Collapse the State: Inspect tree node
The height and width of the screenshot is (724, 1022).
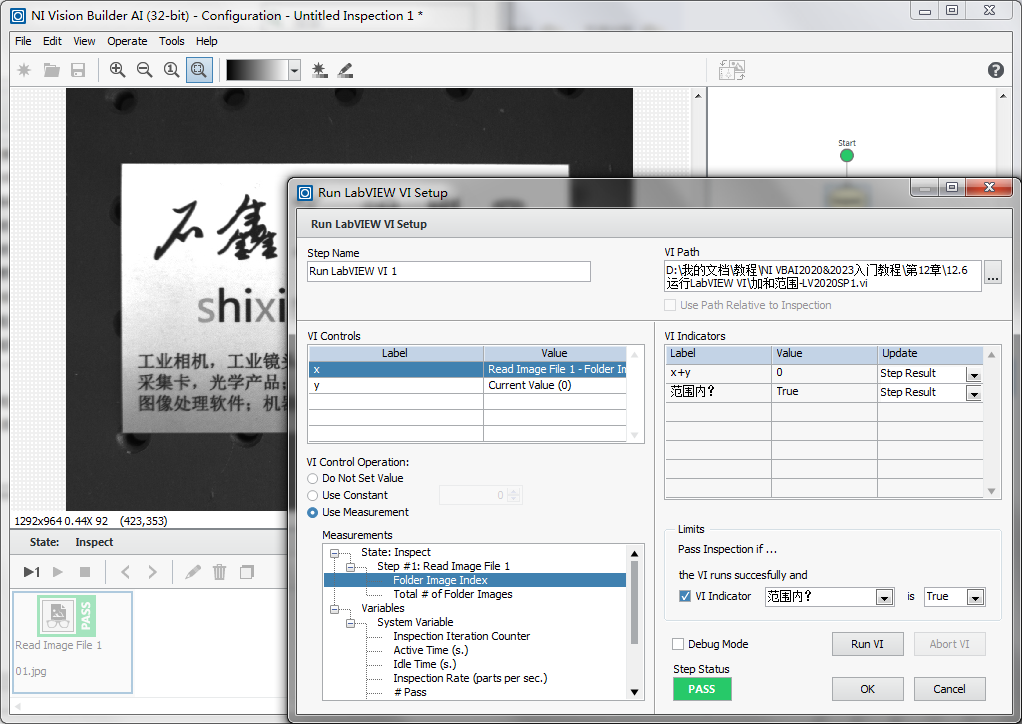[334, 553]
